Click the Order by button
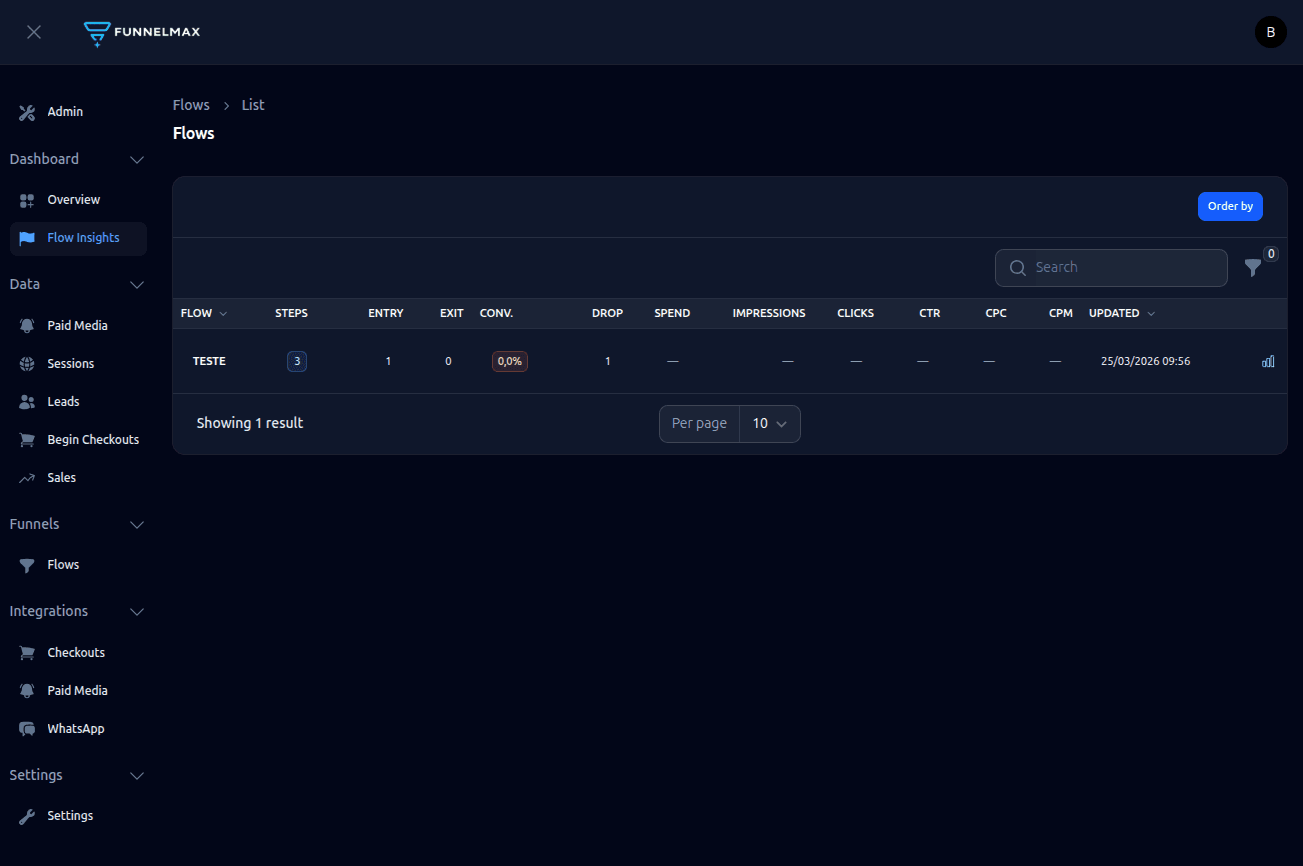This screenshot has height=866, width=1303. 1230,206
